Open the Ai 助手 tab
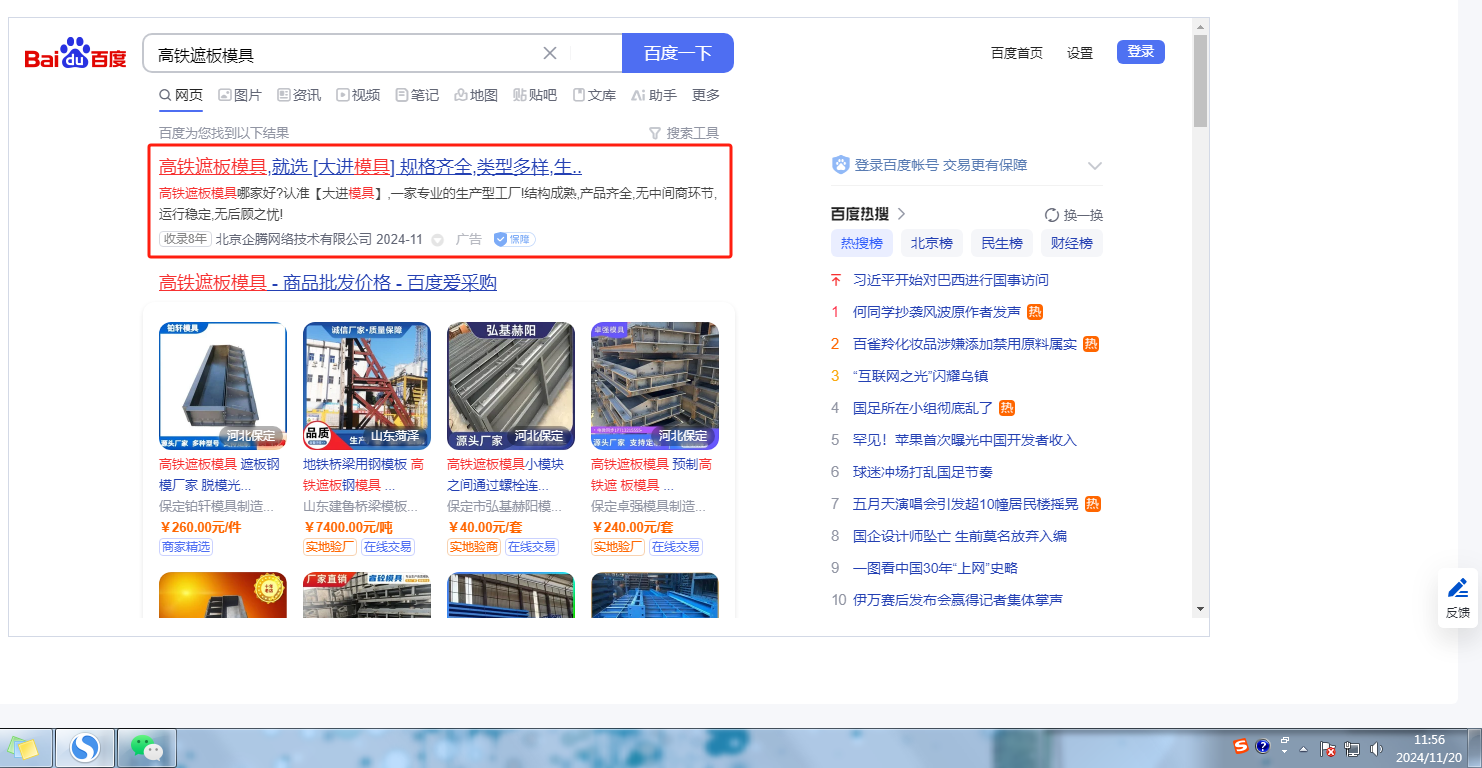 (654, 95)
